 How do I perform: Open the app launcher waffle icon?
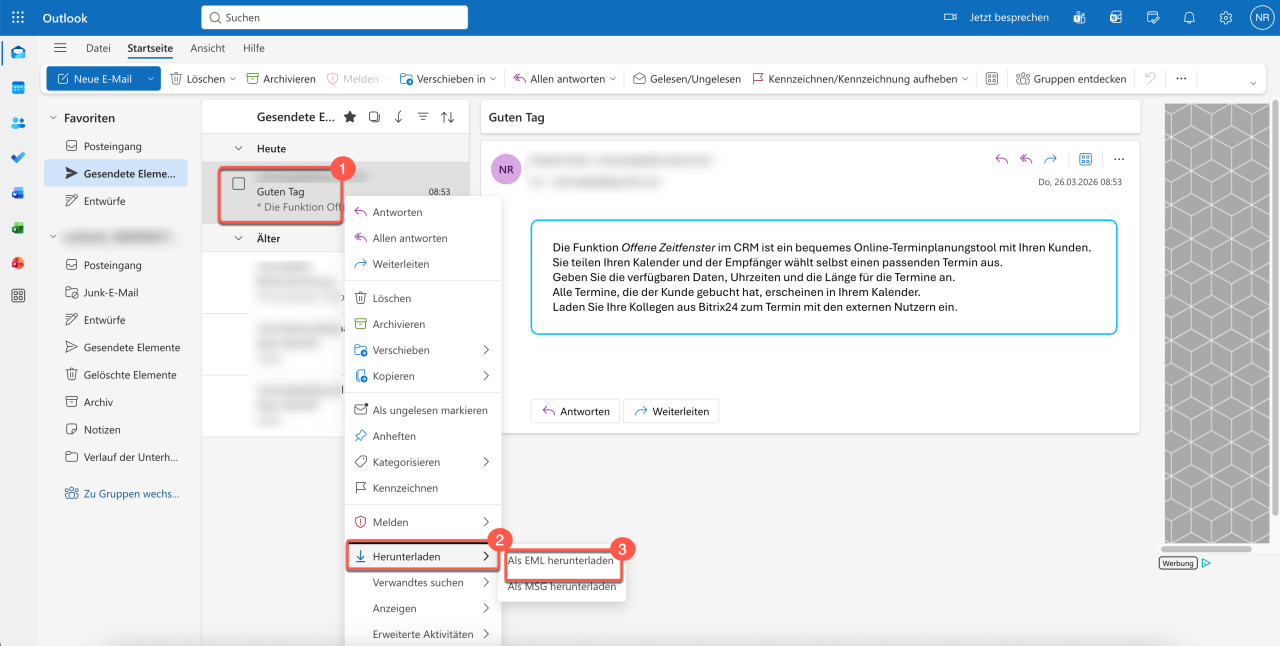(18, 18)
